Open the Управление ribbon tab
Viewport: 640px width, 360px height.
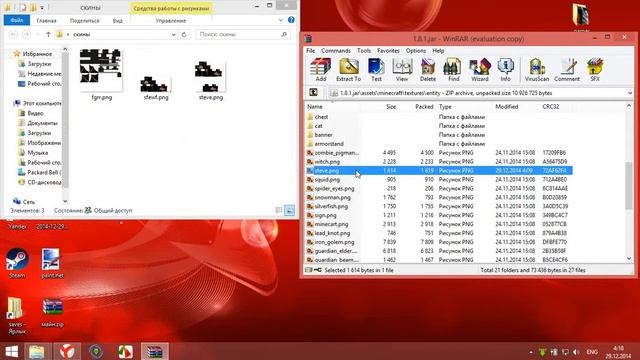click(171, 20)
